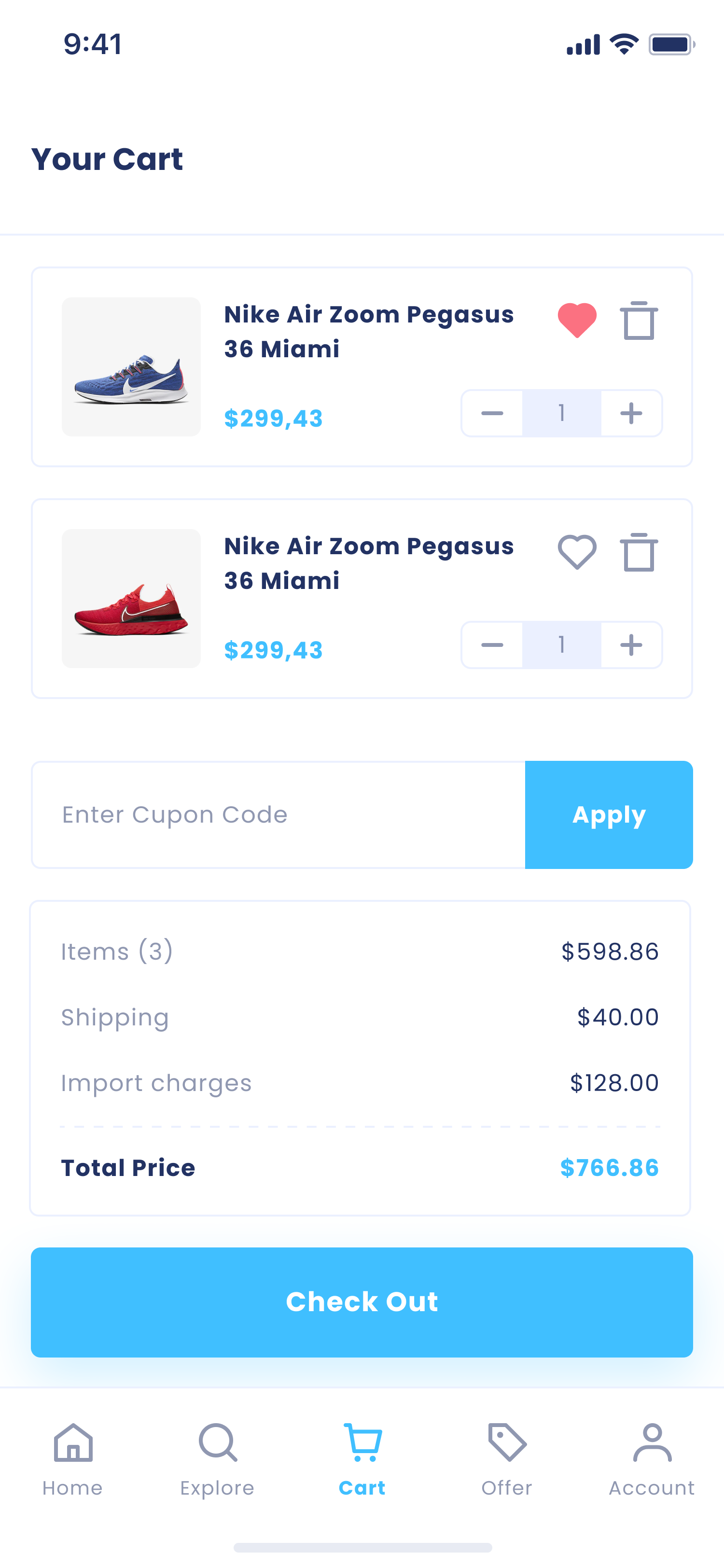Open the red Nike shoe thumbnail
724x1568 pixels.
tap(131, 598)
